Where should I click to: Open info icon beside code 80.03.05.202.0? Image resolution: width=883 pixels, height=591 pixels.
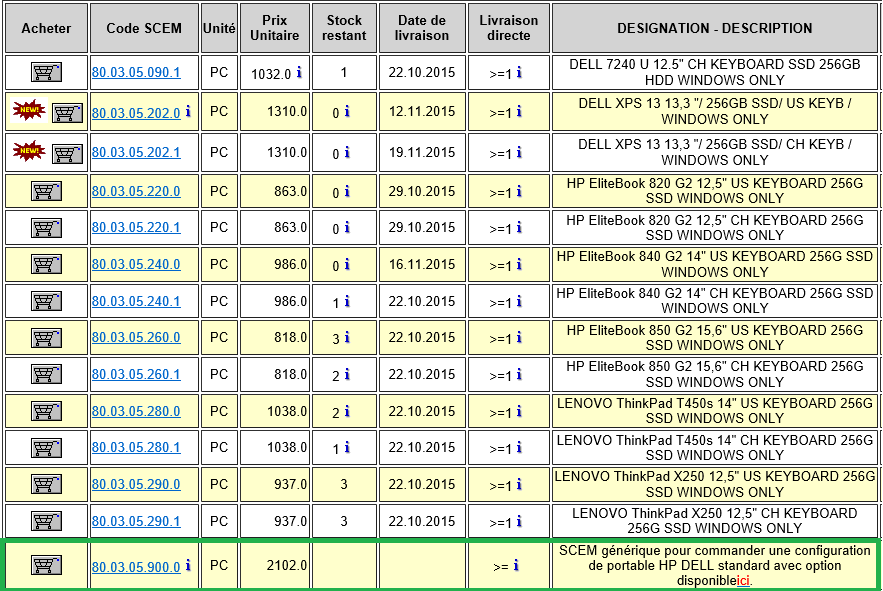click(188, 112)
